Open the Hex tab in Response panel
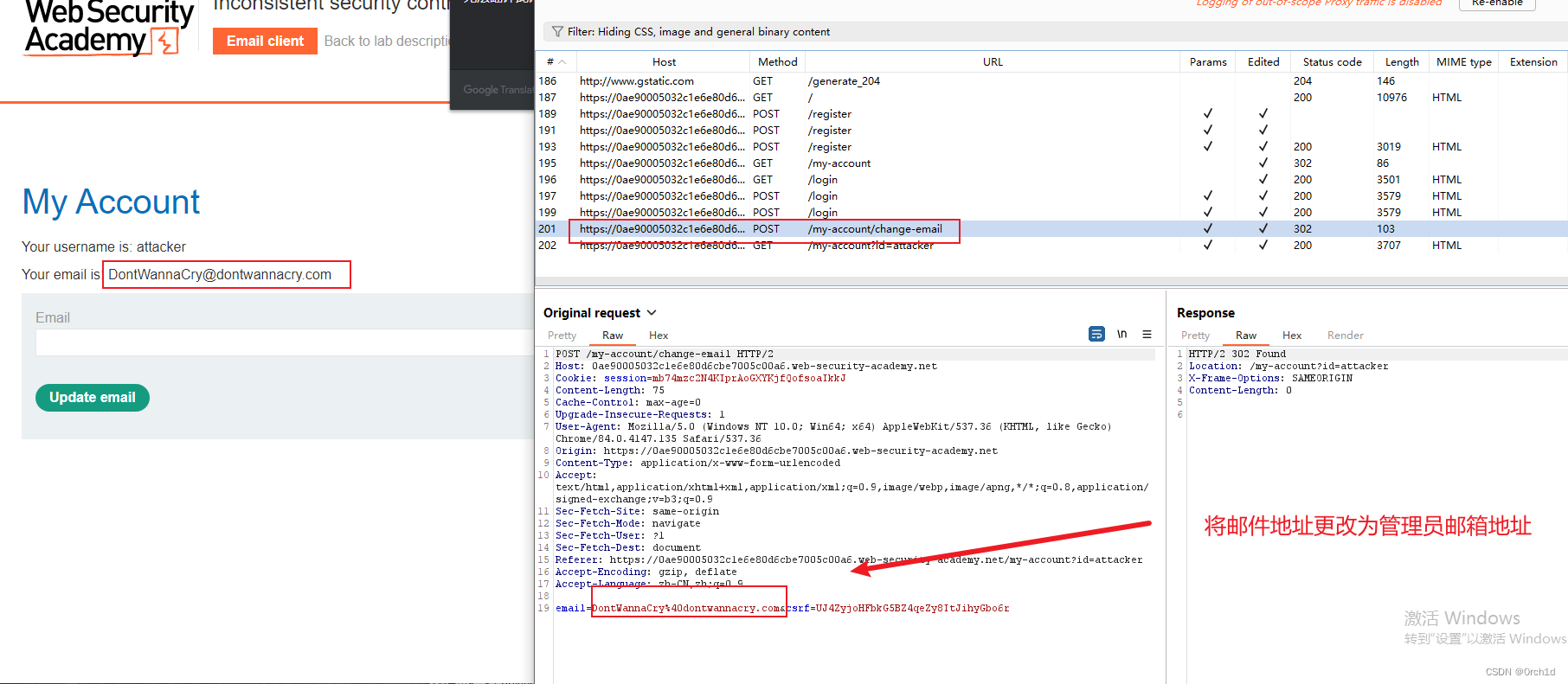Screen dimensions: 1568x684 (x=1292, y=336)
